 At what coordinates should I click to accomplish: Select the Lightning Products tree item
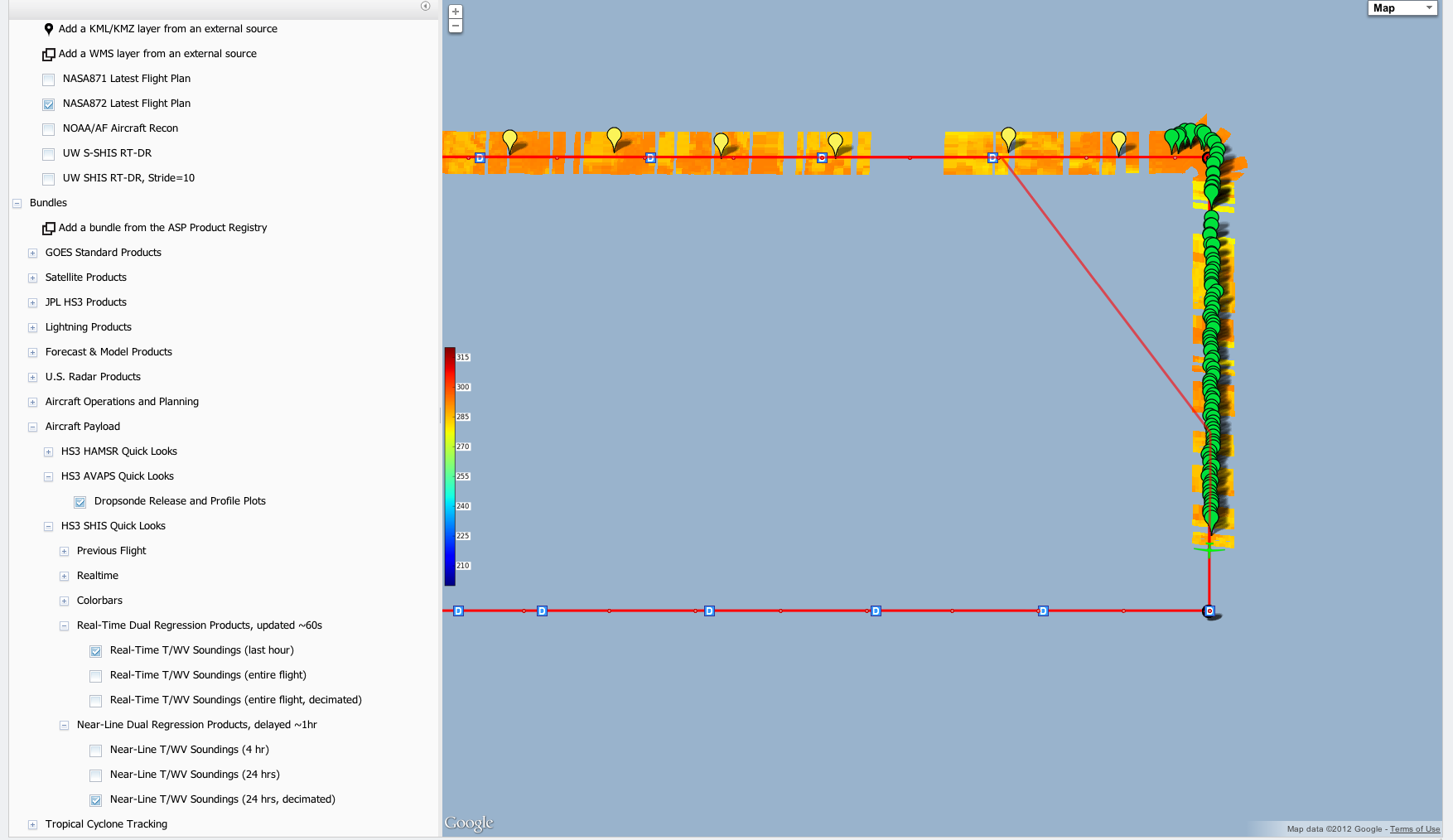(88, 327)
